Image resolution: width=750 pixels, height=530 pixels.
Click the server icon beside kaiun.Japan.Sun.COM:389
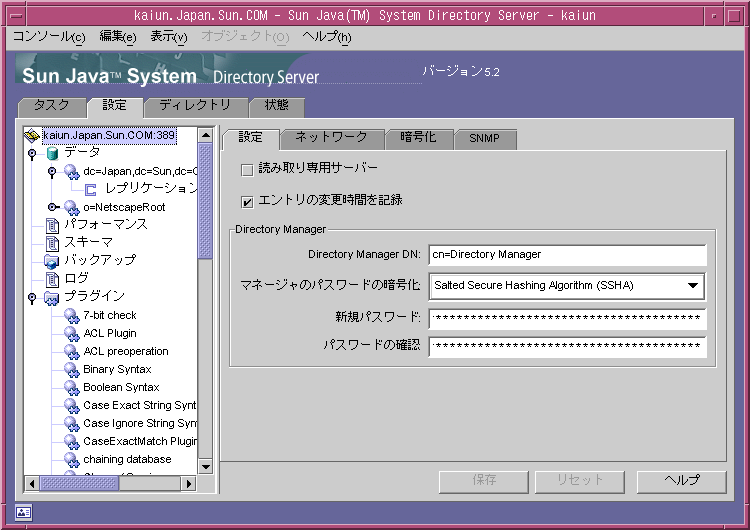click(x=32, y=135)
